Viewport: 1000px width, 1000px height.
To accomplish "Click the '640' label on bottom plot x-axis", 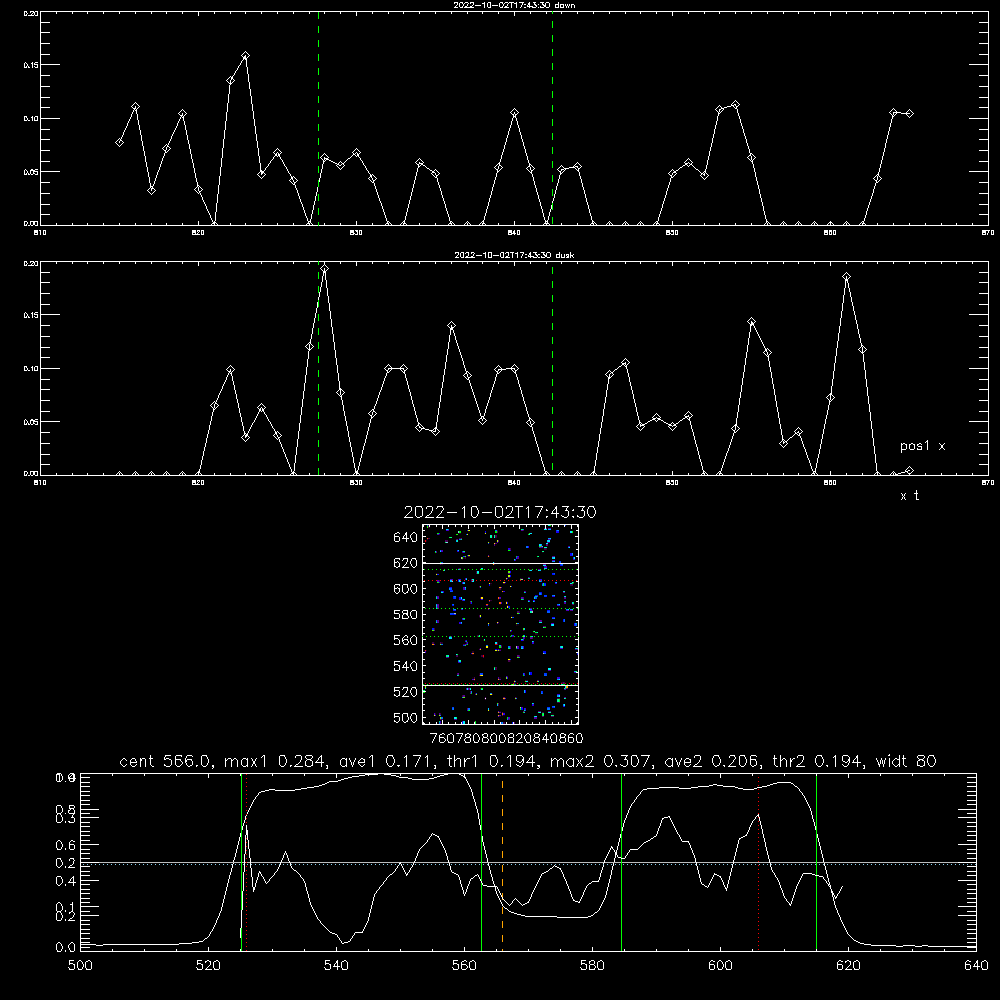I will pyautogui.click(x=976, y=966).
